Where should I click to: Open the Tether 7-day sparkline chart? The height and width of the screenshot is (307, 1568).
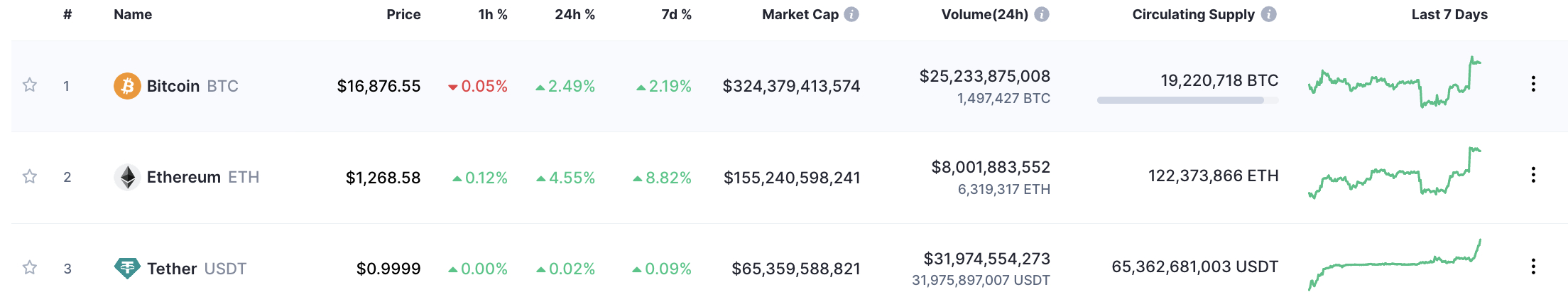[1395, 265]
